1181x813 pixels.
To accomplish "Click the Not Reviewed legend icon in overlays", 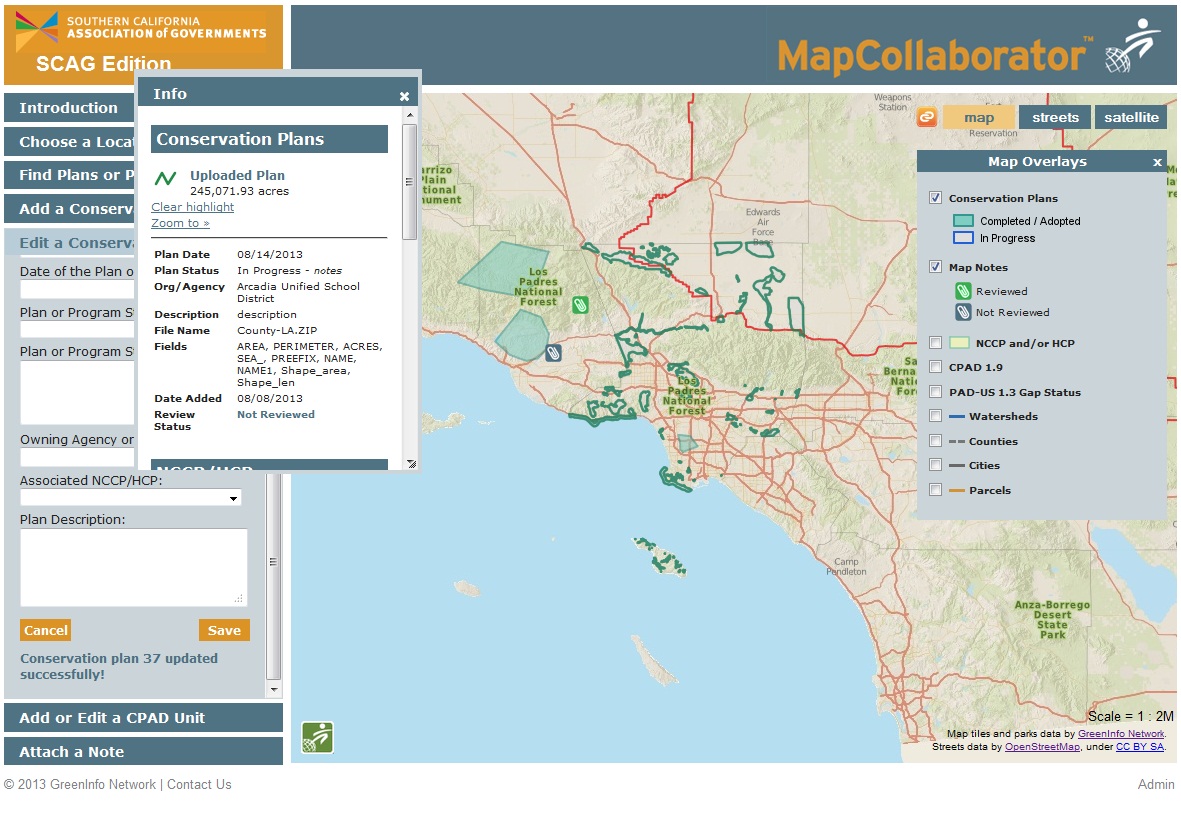I will [x=963, y=313].
